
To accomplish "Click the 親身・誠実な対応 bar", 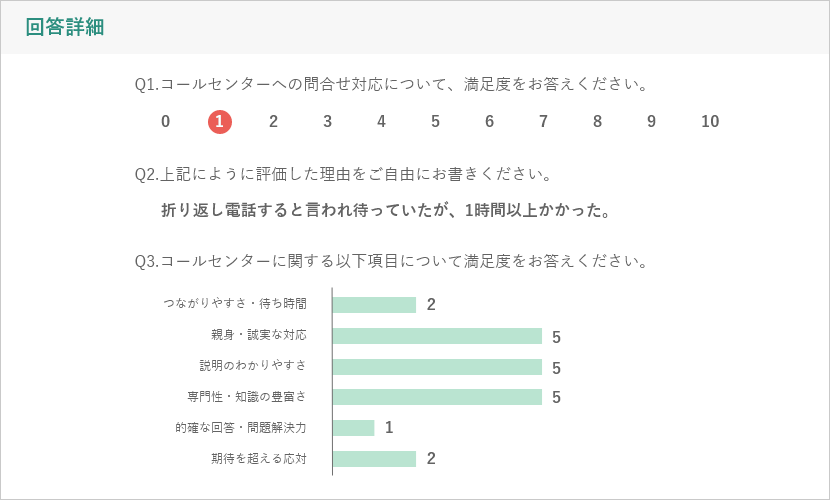I will pyautogui.click(x=438, y=336).
